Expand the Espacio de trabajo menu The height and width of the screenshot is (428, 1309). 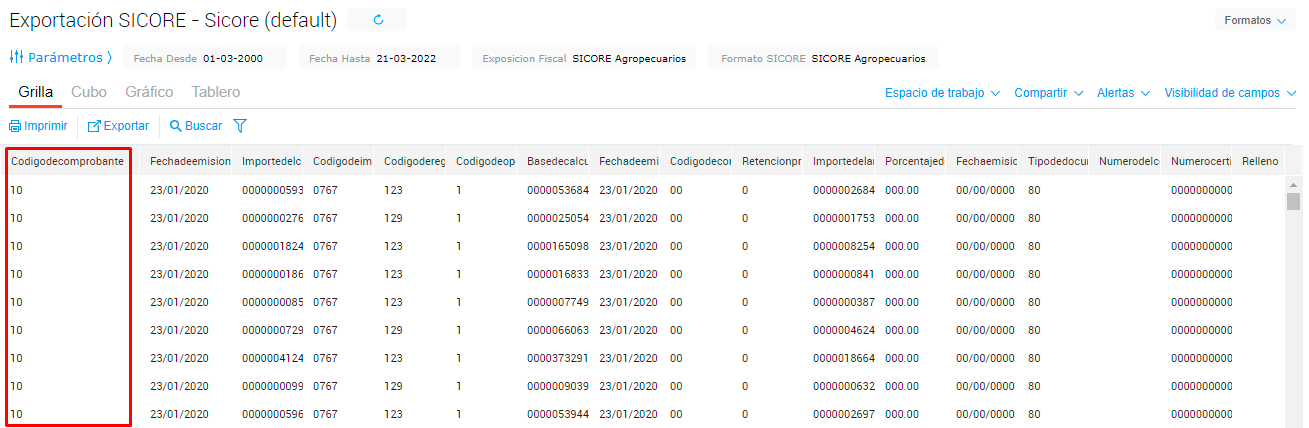pyautogui.click(x=942, y=93)
